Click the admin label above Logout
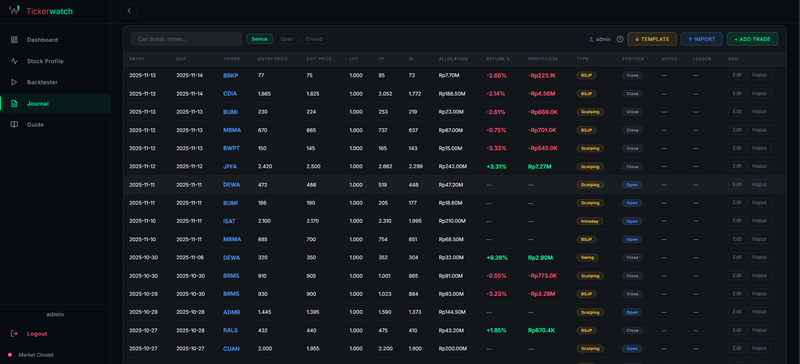800x364 pixels. pos(55,314)
